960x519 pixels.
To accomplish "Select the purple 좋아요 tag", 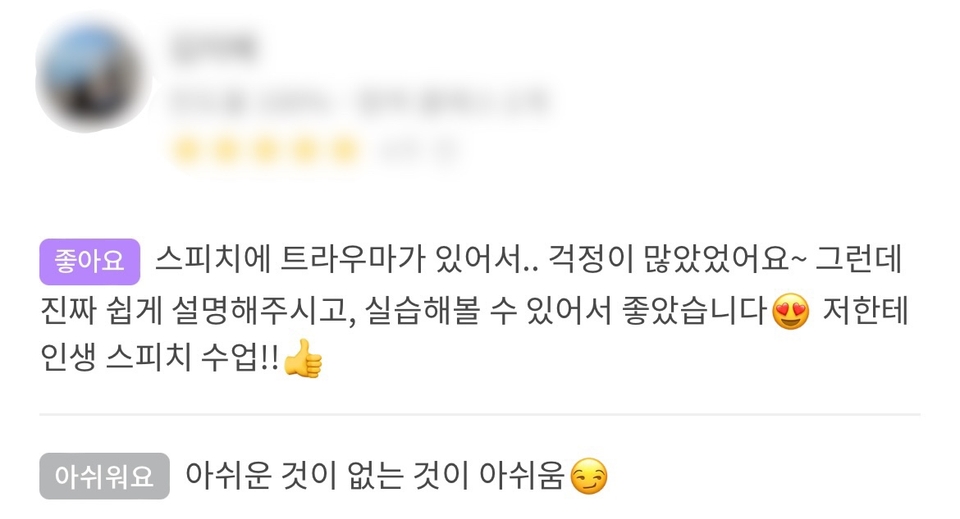I will point(89,261).
